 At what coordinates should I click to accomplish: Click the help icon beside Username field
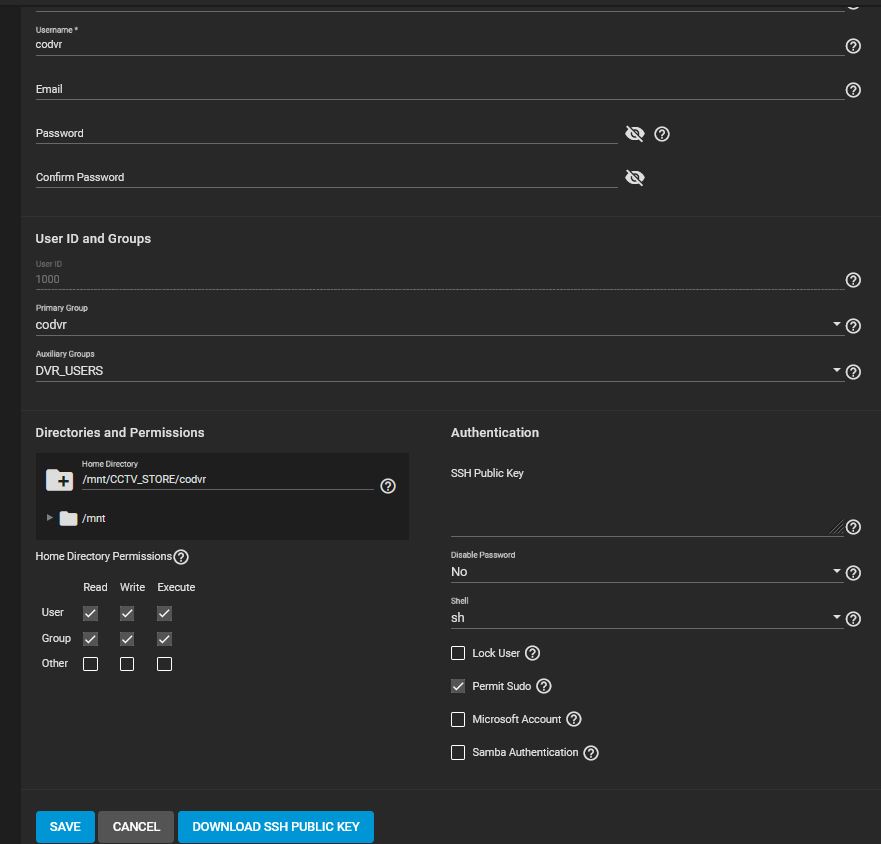point(853,46)
